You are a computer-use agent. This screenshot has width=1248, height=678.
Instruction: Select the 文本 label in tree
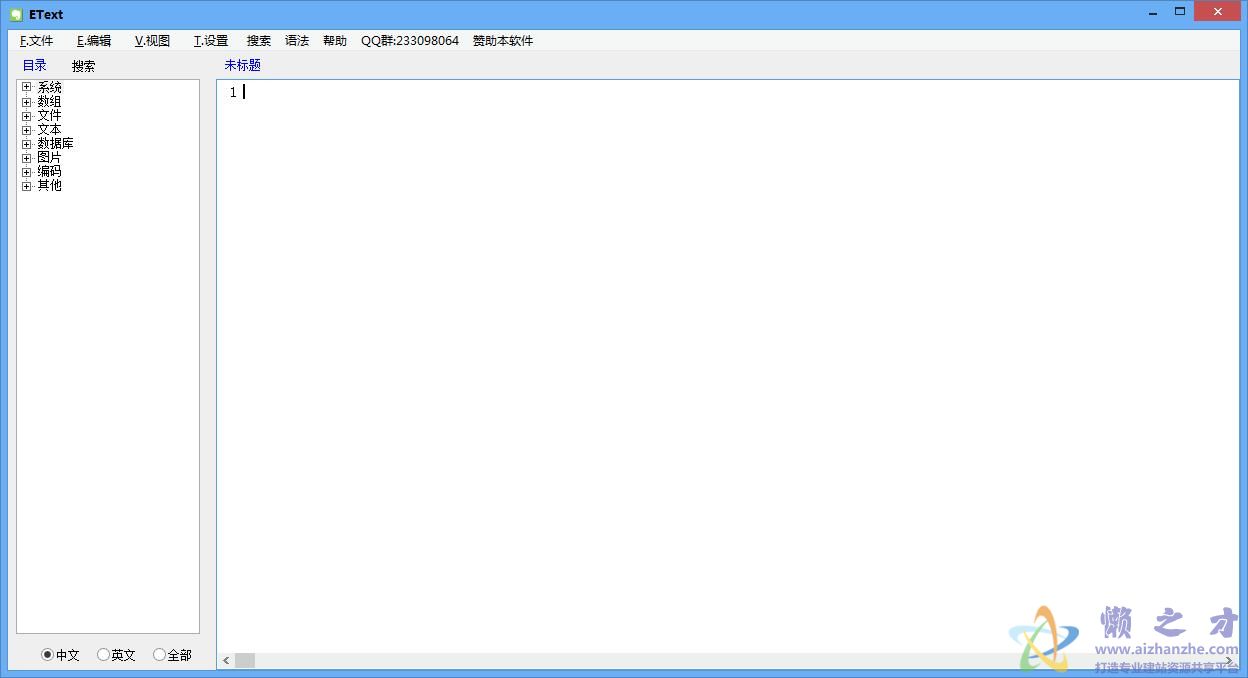click(x=50, y=130)
